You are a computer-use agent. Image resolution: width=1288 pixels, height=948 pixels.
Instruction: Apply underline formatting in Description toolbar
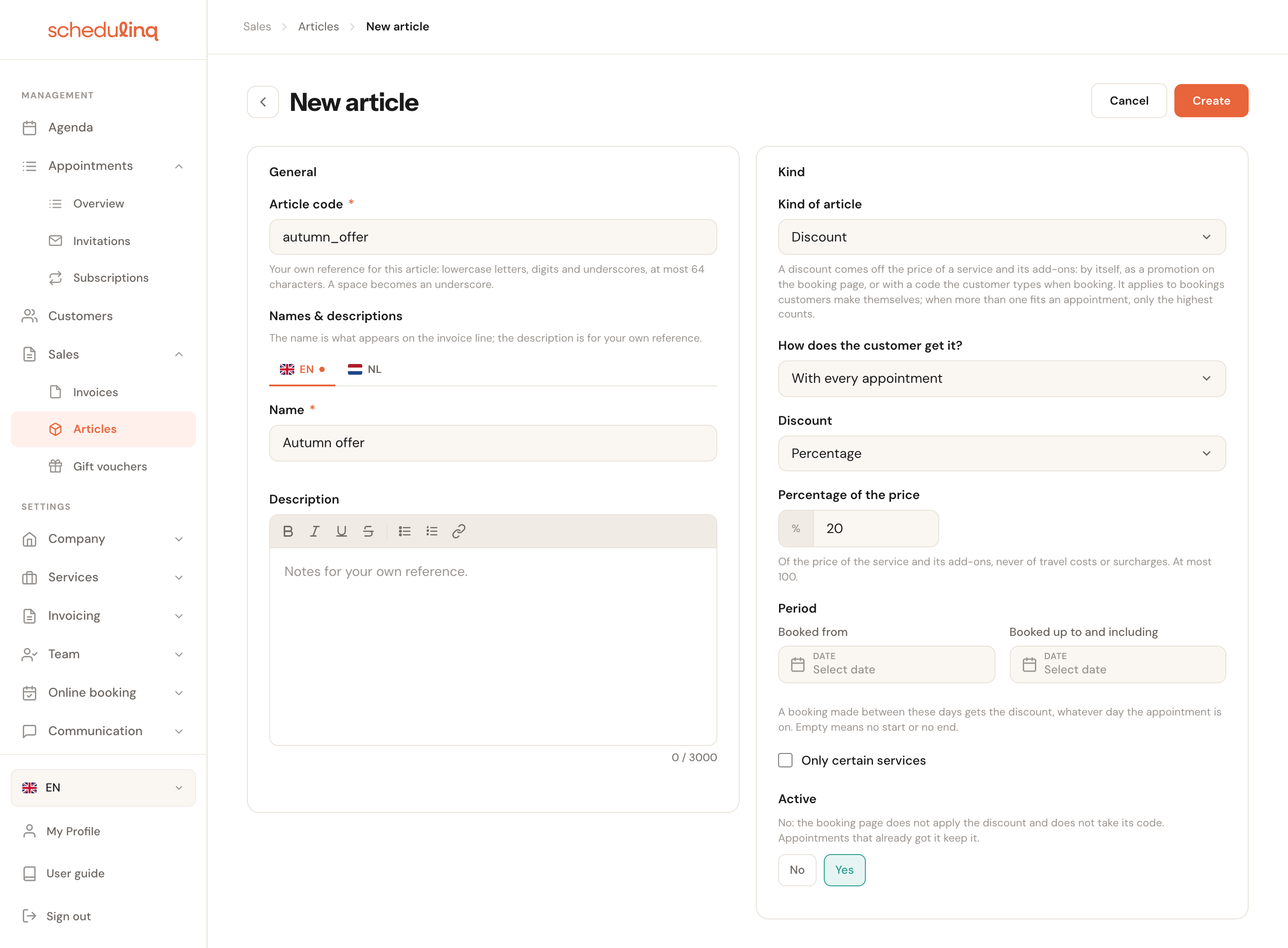(x=342, y=531)
